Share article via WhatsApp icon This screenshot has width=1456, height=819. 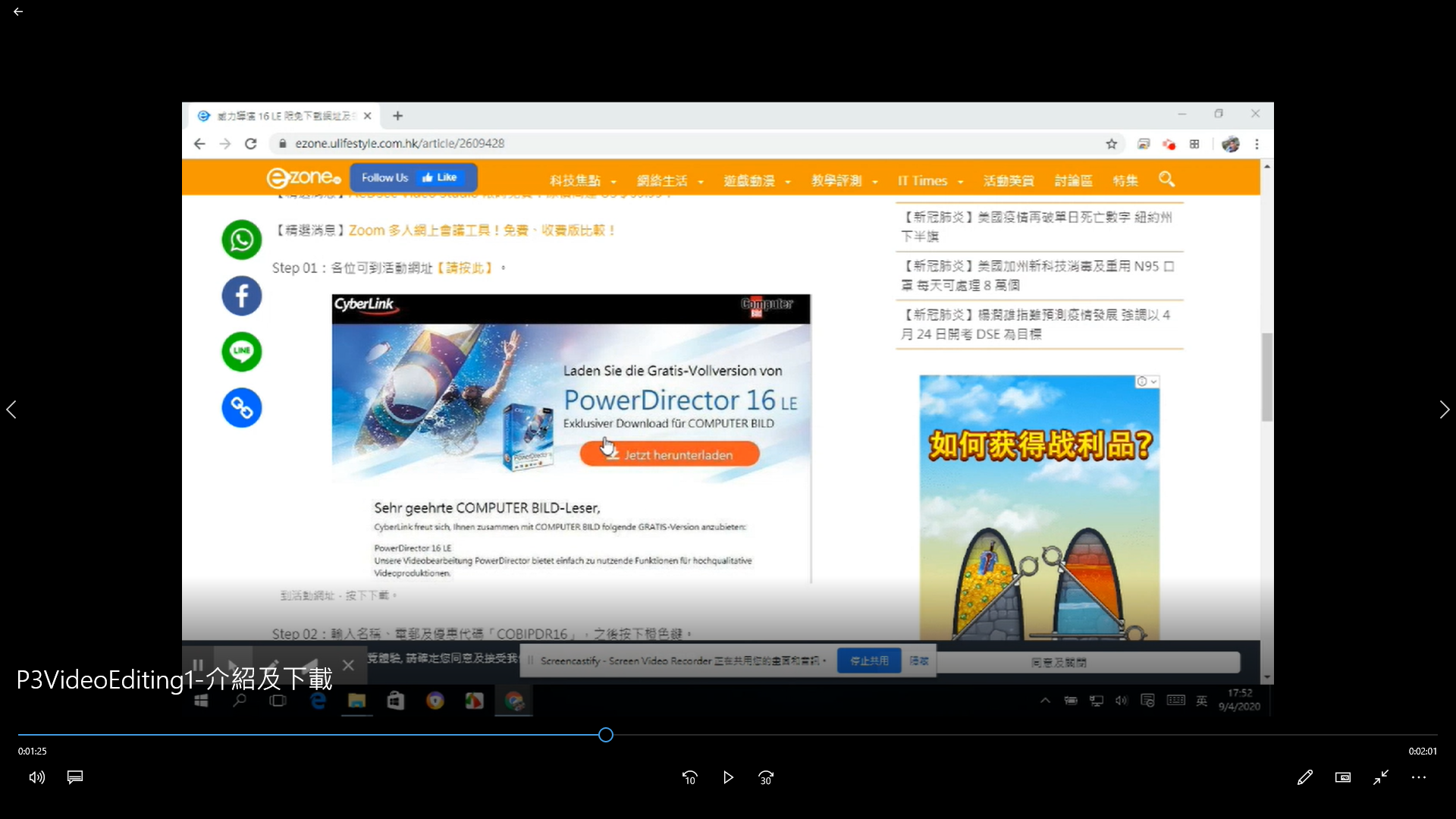coord(241,240)
